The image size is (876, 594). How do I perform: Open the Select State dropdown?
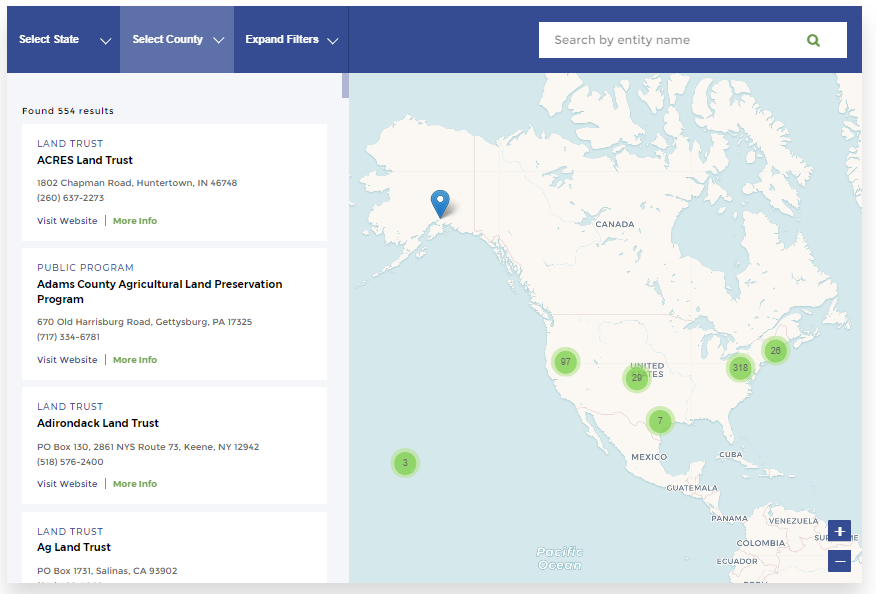tap(64, 40)
